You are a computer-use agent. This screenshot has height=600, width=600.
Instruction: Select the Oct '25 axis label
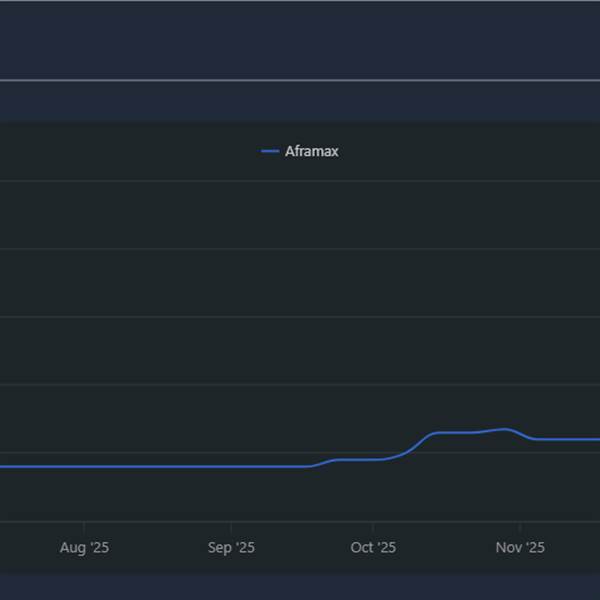373,548
